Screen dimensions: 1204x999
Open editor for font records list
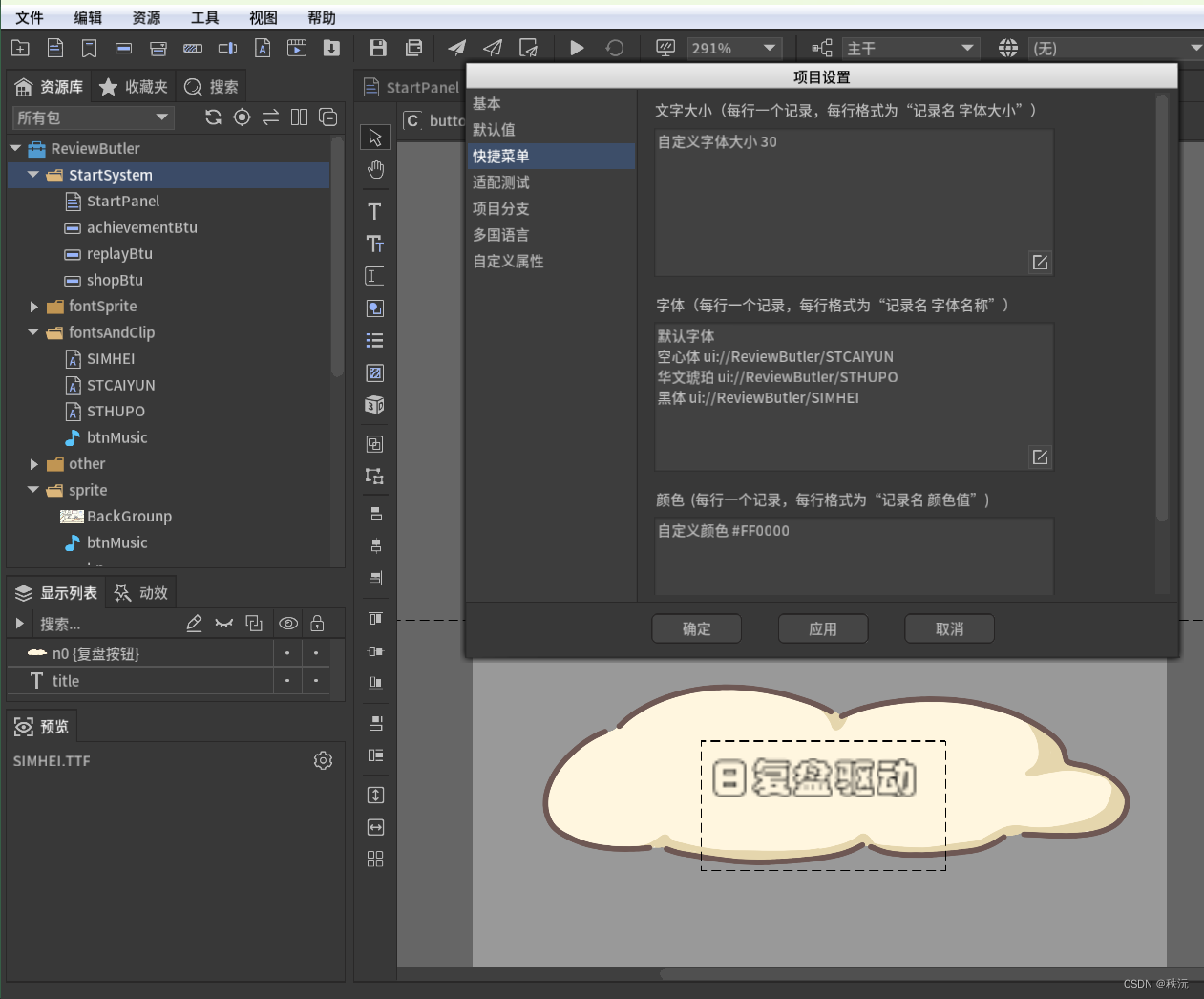click(x=1041, y=457)
